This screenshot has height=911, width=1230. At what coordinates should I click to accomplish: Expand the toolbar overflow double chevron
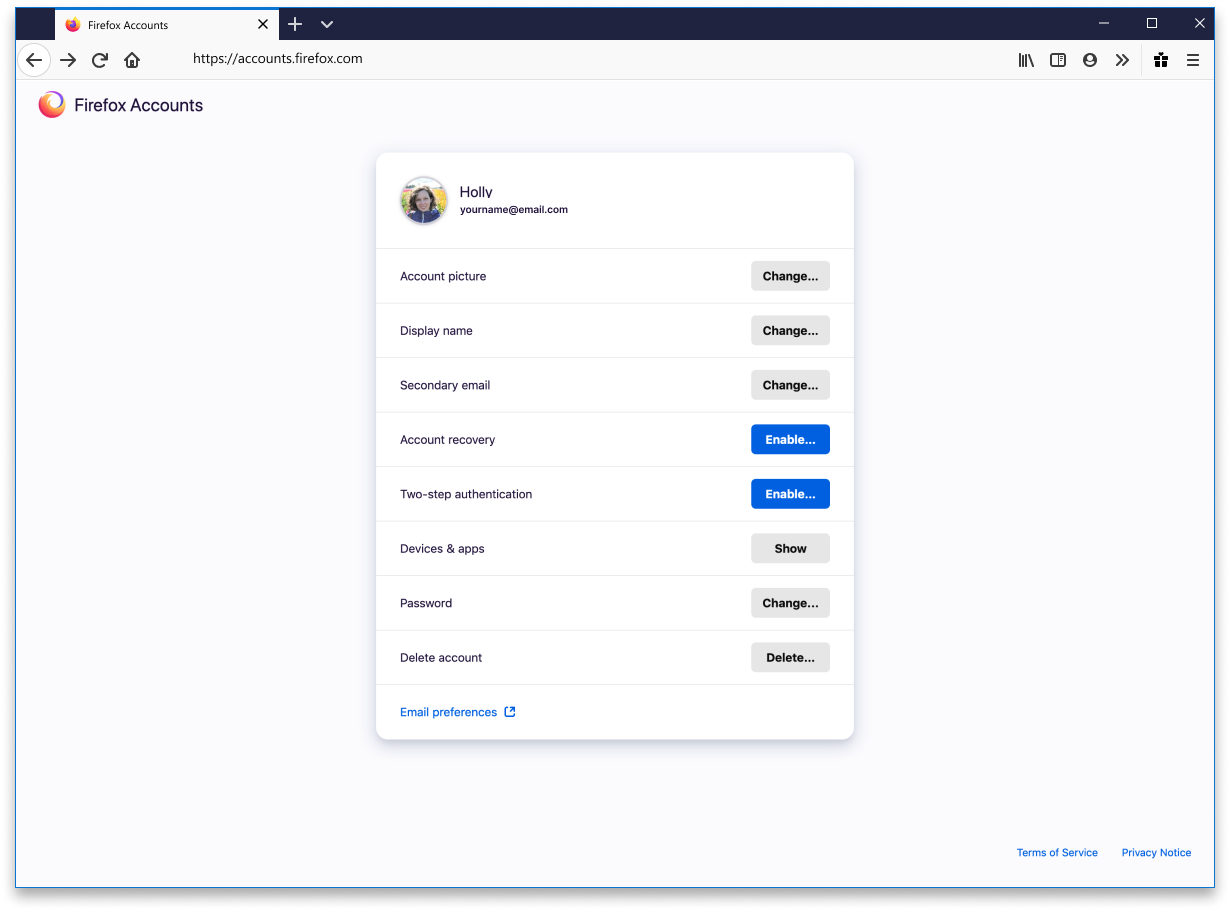[1122, 60]
